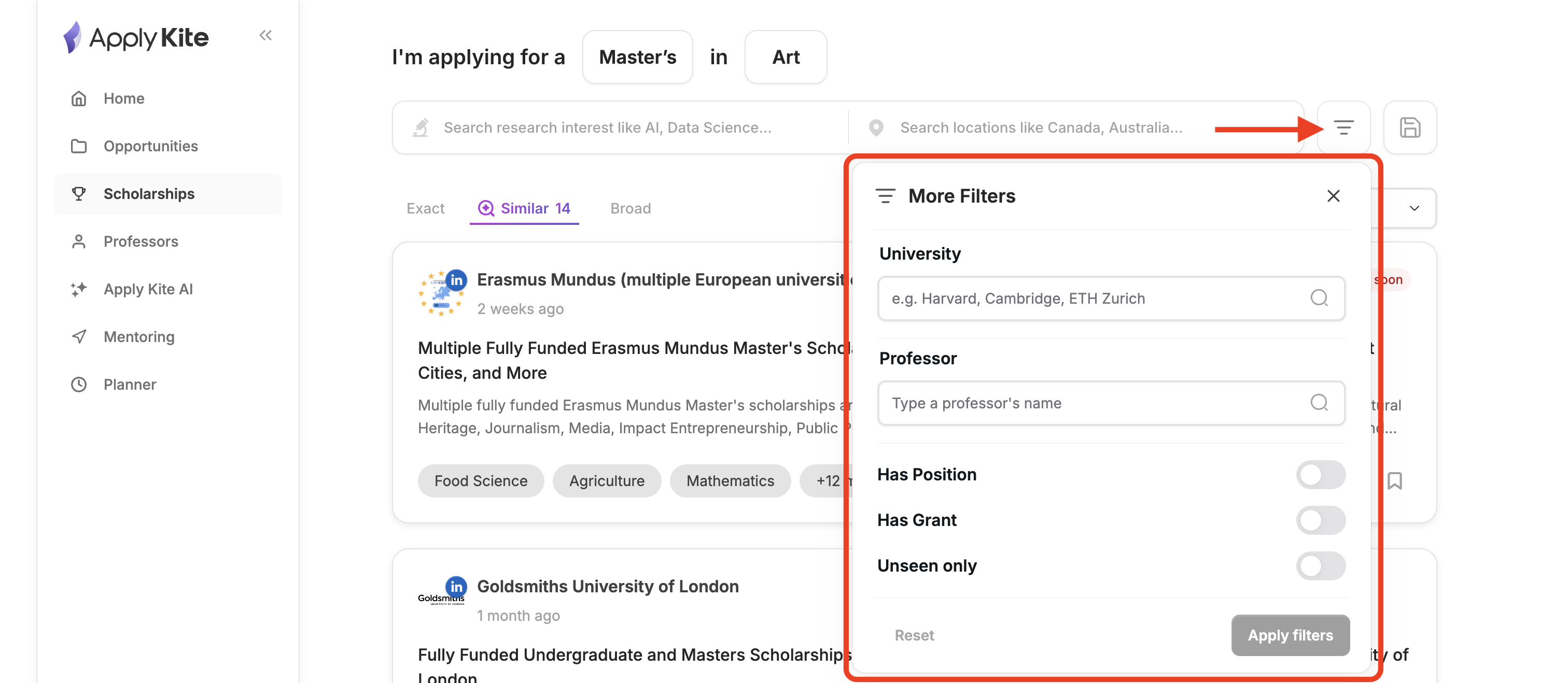This screenshot has width=1568, height=683.
Task: Open the Art field selector
Action: pos(785,57)
